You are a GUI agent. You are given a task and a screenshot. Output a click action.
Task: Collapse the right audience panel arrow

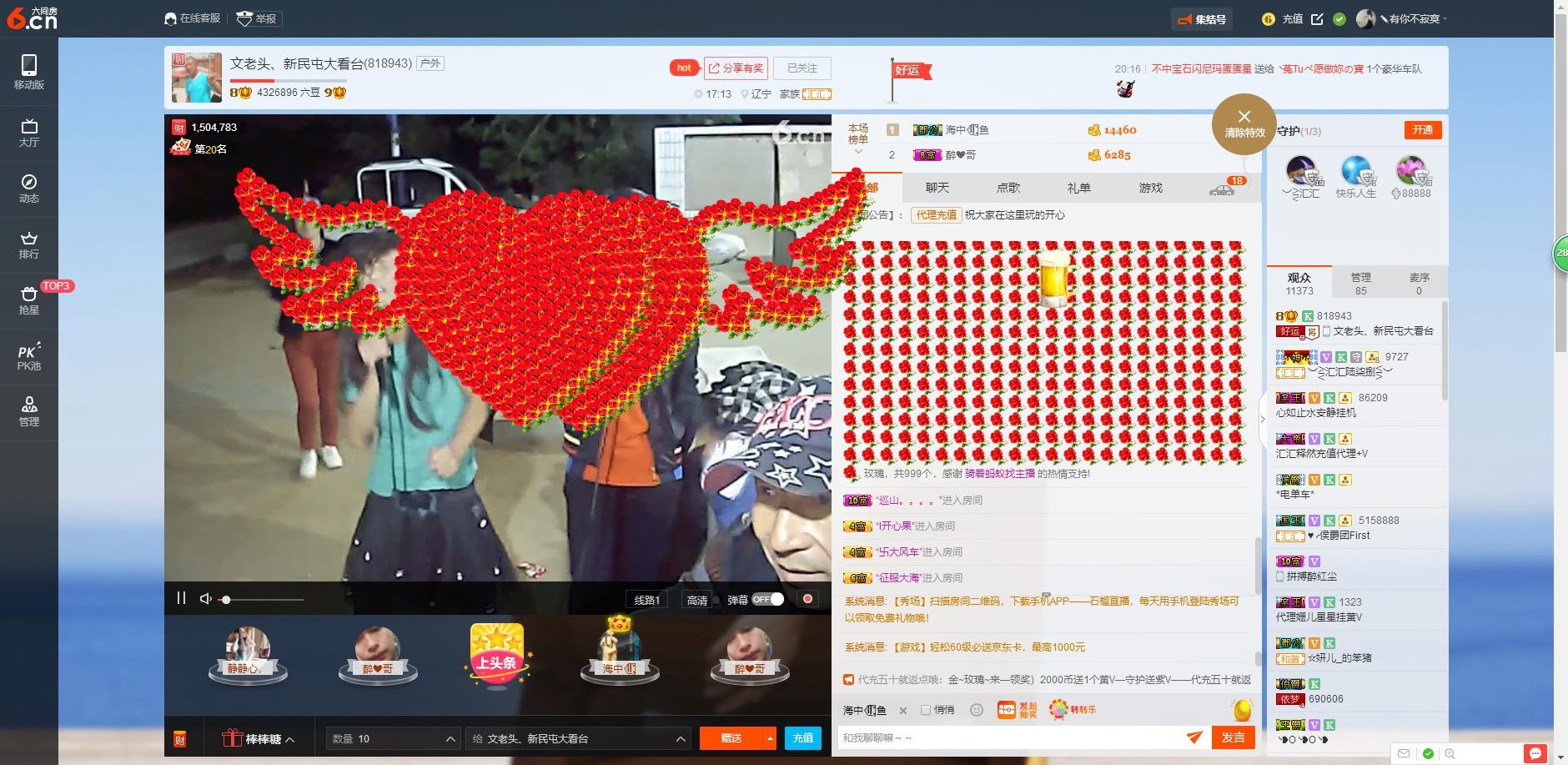1263,419
